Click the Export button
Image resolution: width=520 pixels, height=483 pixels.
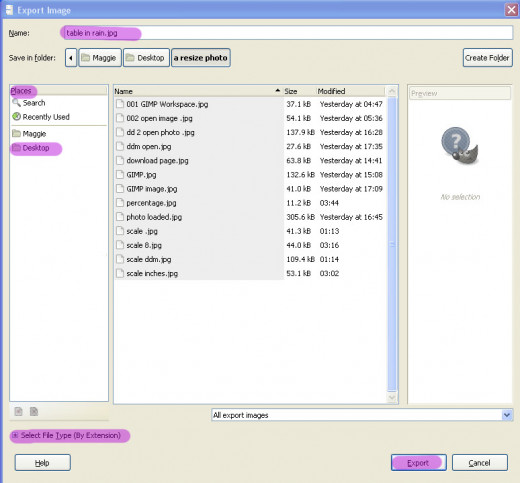(419, 462)
